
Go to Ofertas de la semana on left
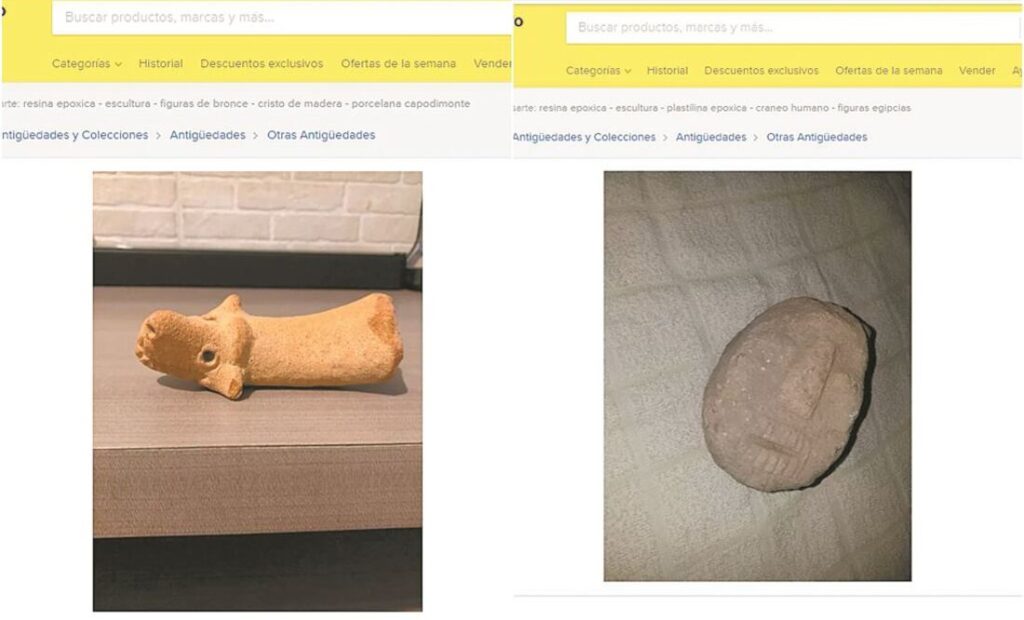tap(398, 63)
